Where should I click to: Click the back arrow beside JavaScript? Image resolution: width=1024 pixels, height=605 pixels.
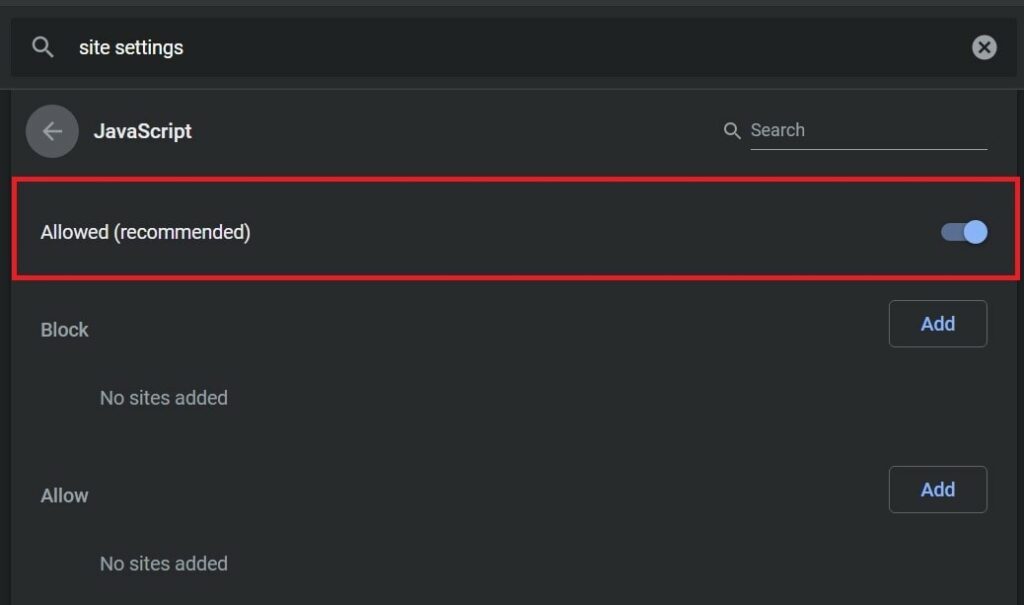(x=52, y=131)
